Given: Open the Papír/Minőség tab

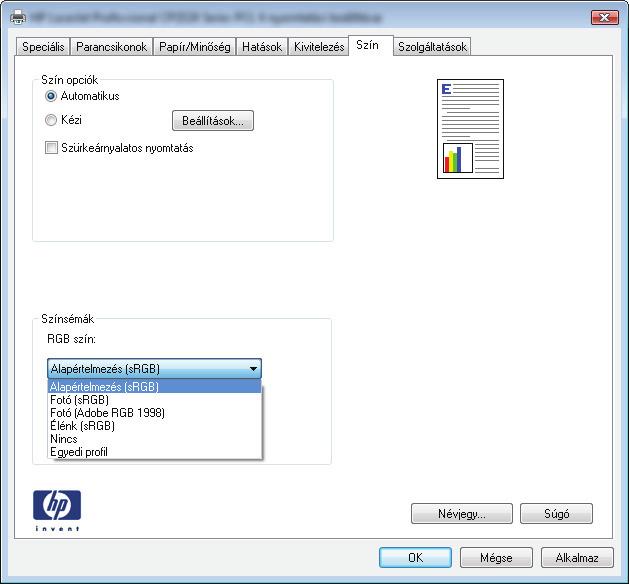Looking at the screenshot, I should (x=195, y=47).
